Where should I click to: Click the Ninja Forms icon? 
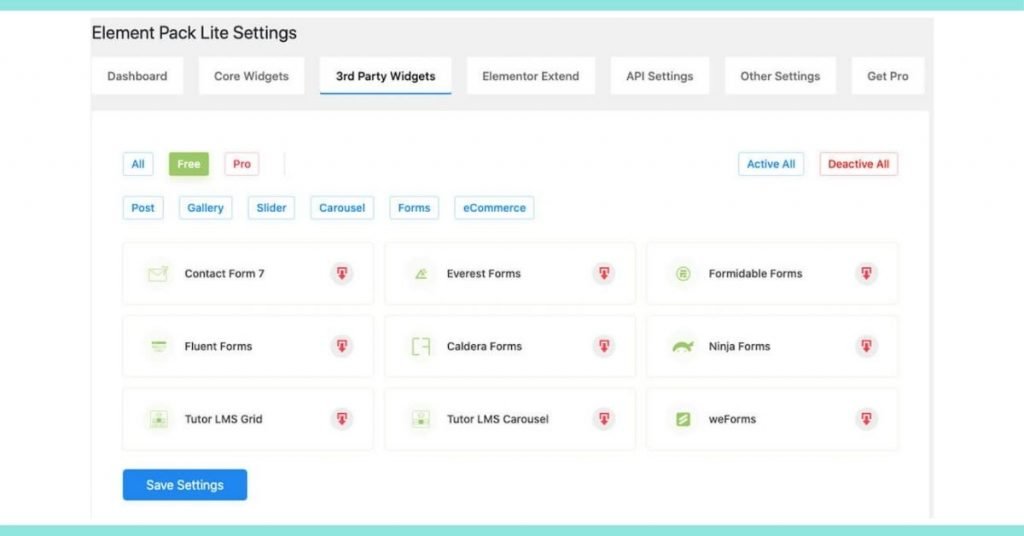[682, 346]
